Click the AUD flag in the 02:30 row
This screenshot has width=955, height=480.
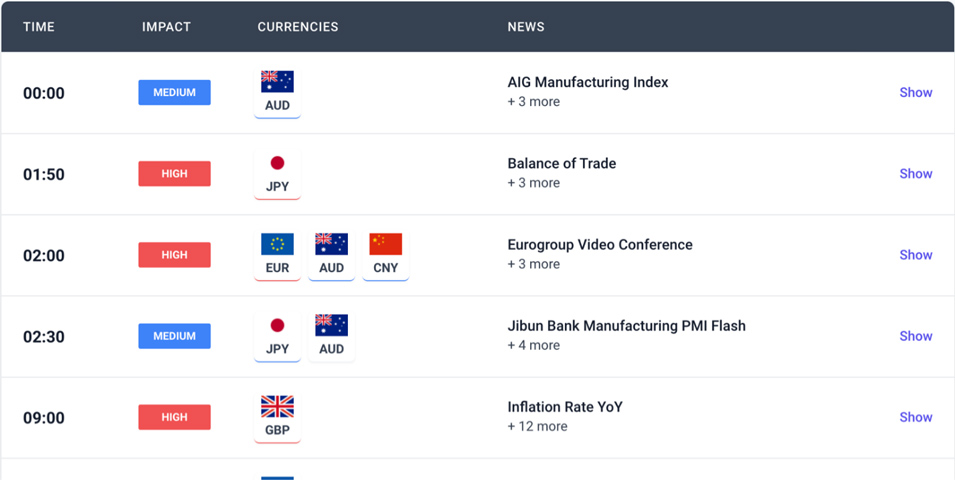pyautogui.click(x=331, y=325)
